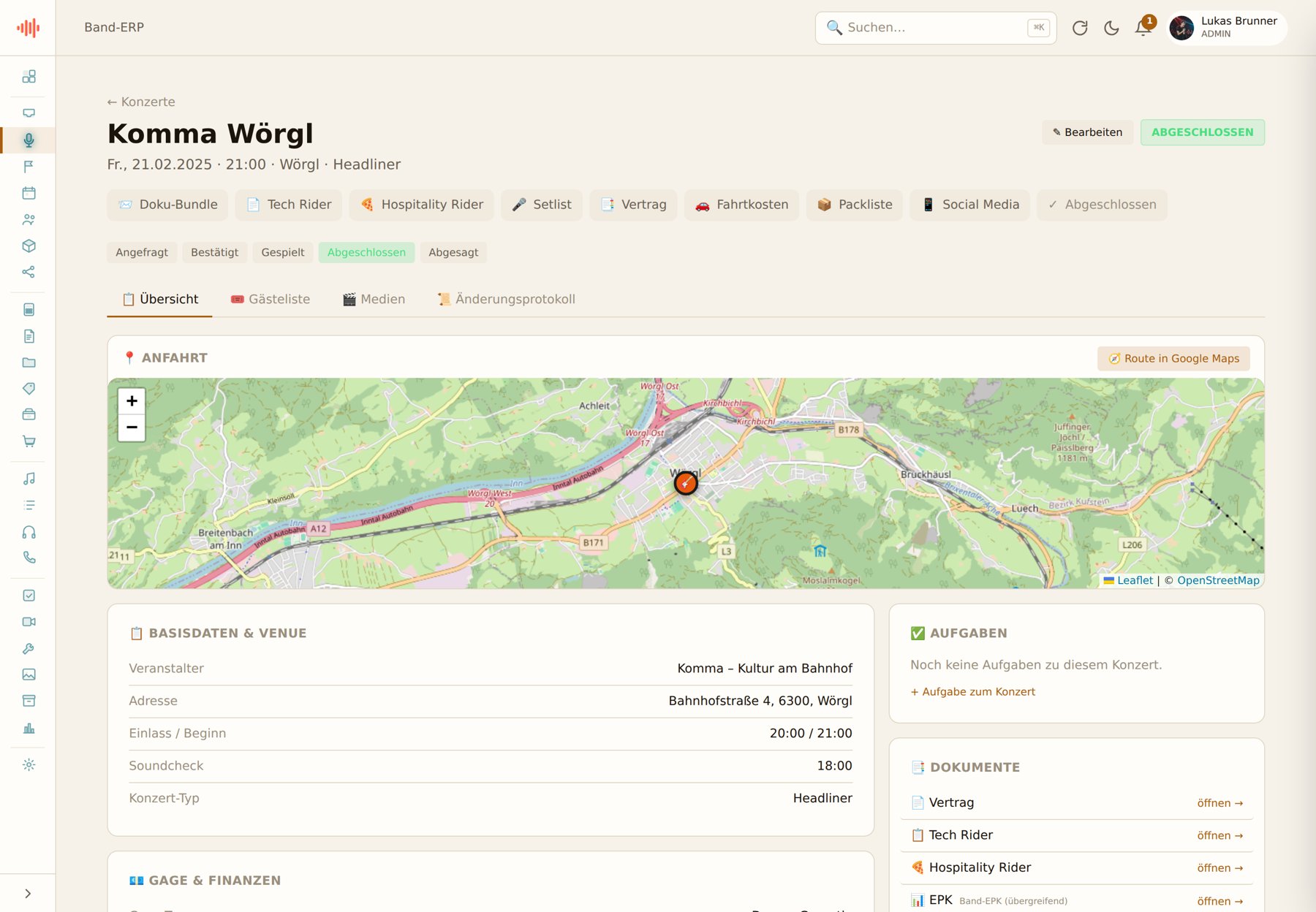
Task: Focus the Suchen search field
Action: 936,28
